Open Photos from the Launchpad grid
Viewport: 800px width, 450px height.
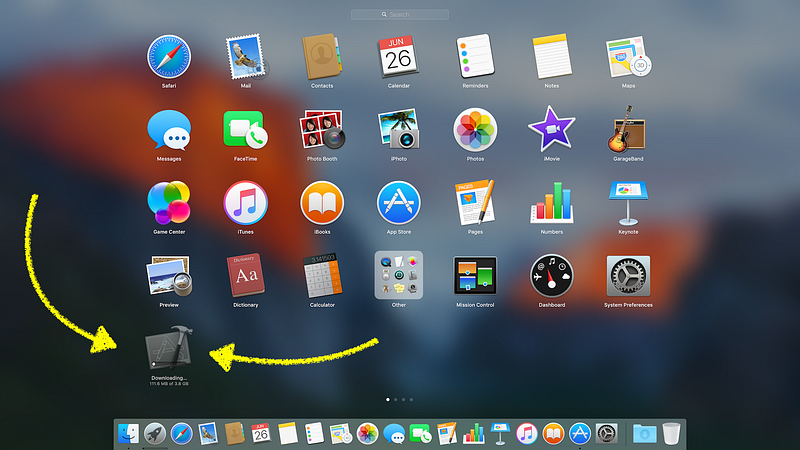(x=475, y=130)
